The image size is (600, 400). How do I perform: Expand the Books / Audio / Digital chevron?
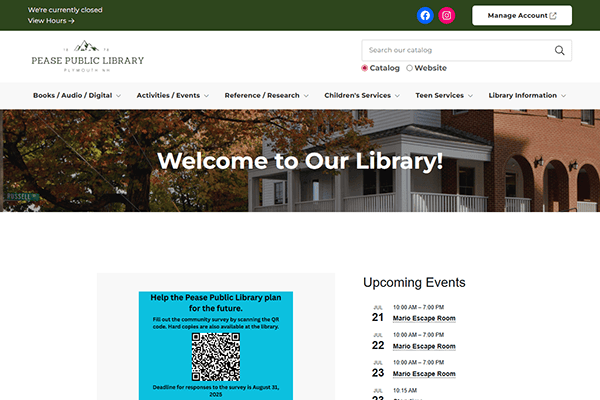[119, 96]
